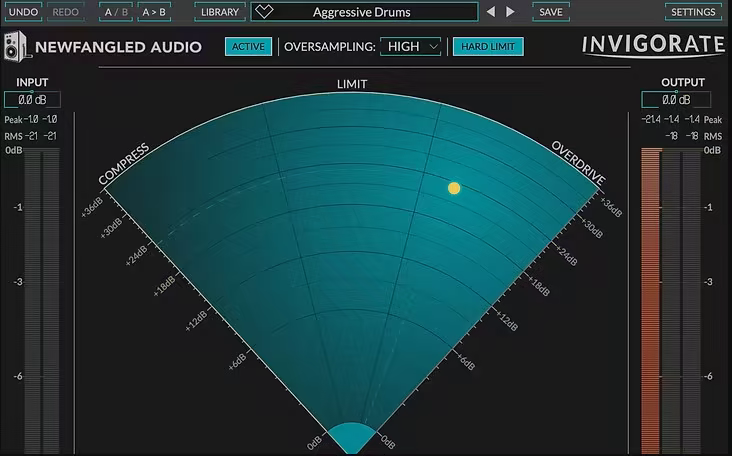Click the input RMS -21 readout
This screenshot has width=732, height=456.
(41, 136)
